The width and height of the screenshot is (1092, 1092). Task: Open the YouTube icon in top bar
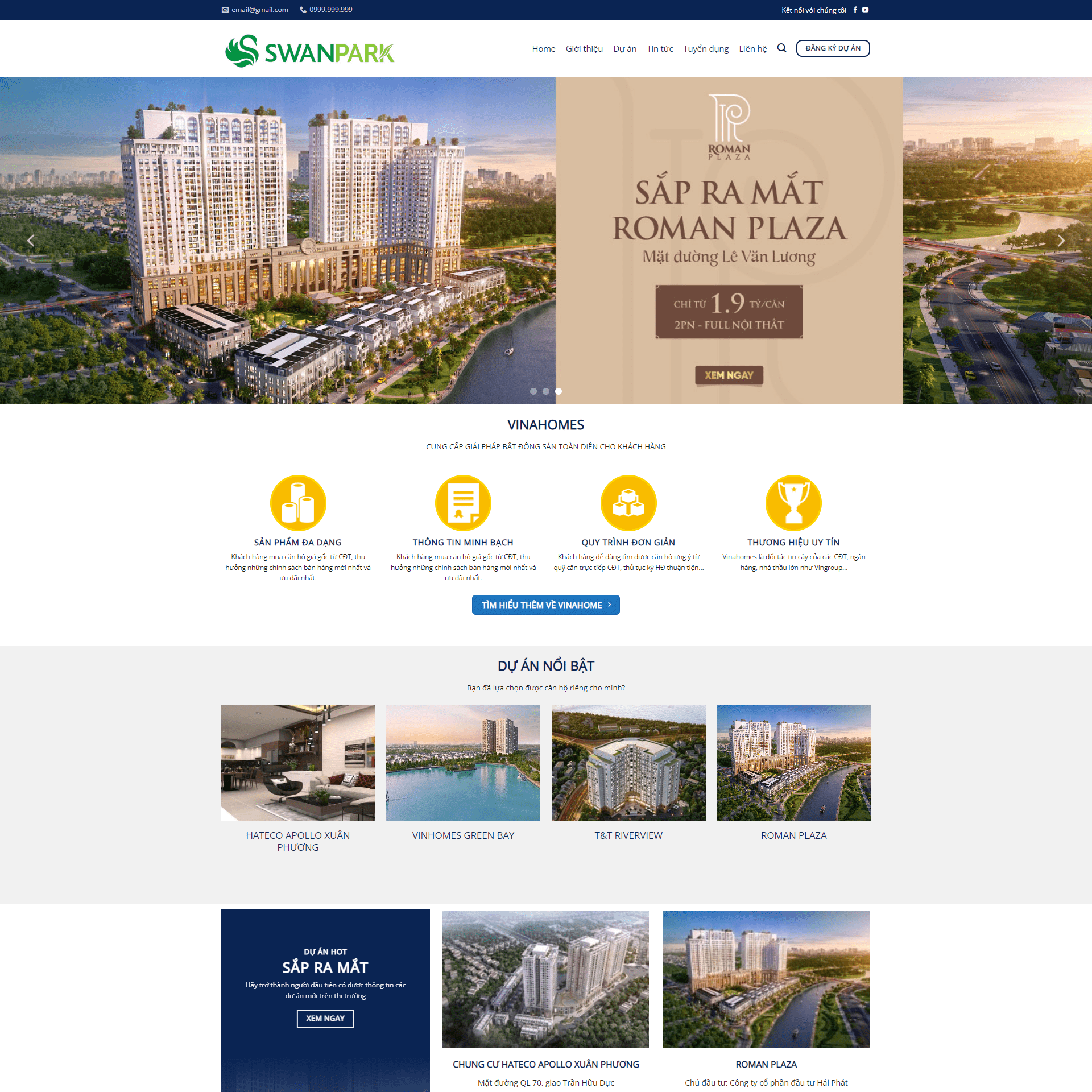865,10
